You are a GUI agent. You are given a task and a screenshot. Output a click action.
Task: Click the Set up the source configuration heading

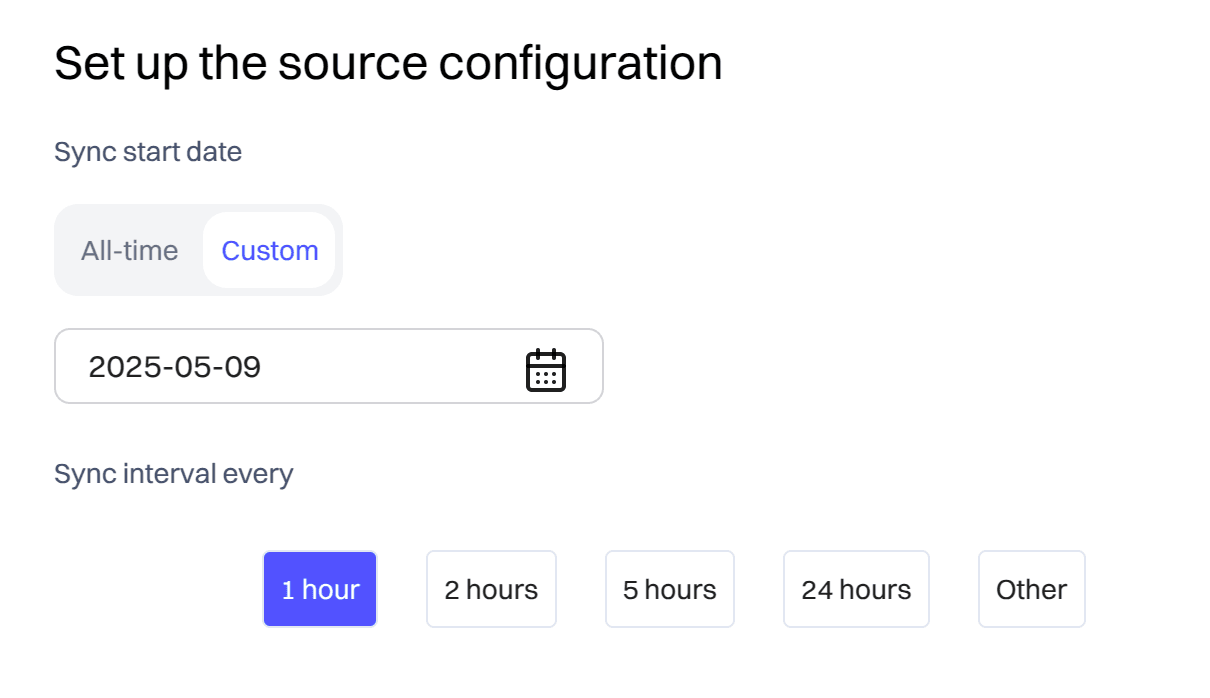[388, 64]
